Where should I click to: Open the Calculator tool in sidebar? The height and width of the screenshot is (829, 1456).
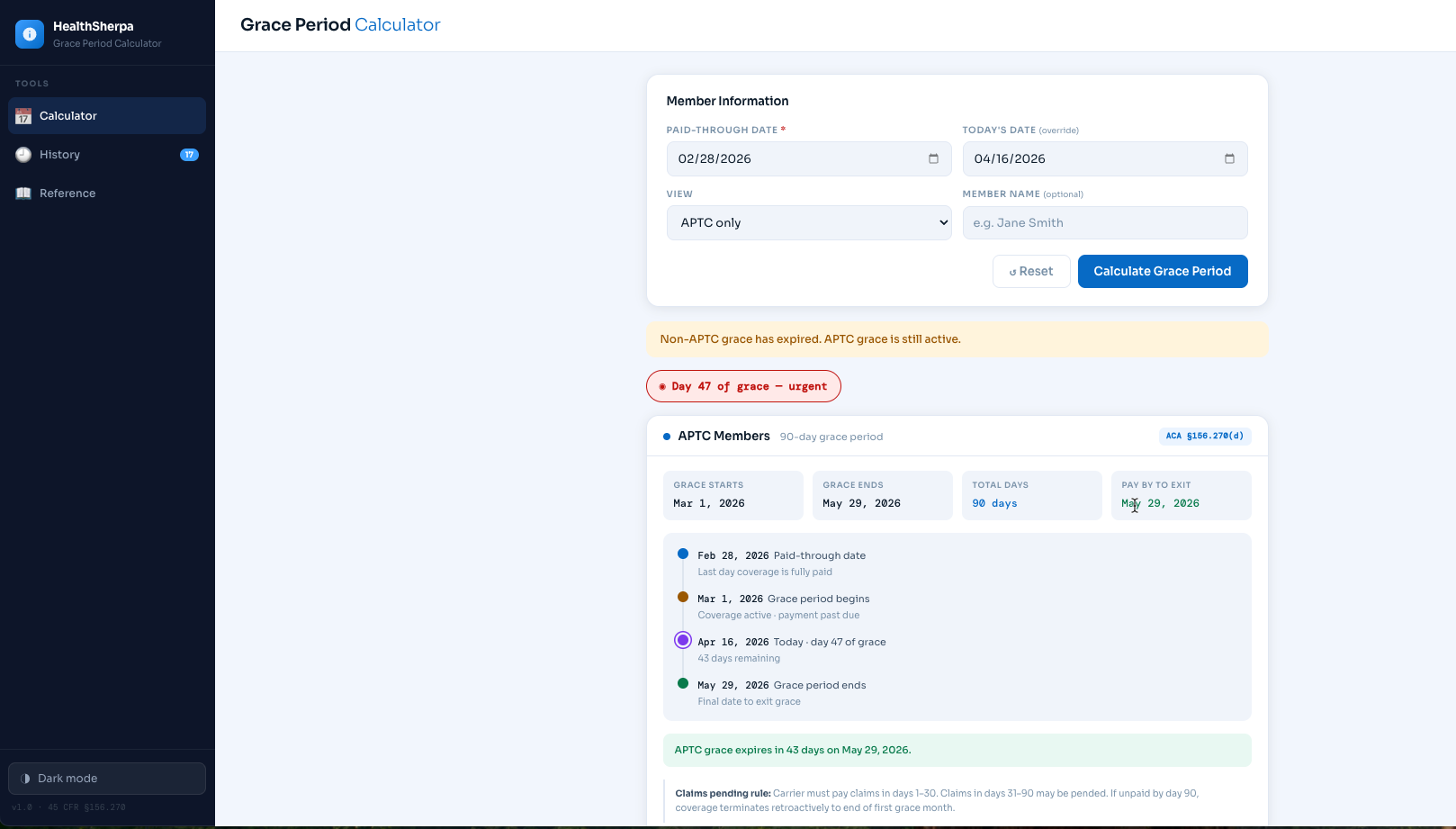107,116
